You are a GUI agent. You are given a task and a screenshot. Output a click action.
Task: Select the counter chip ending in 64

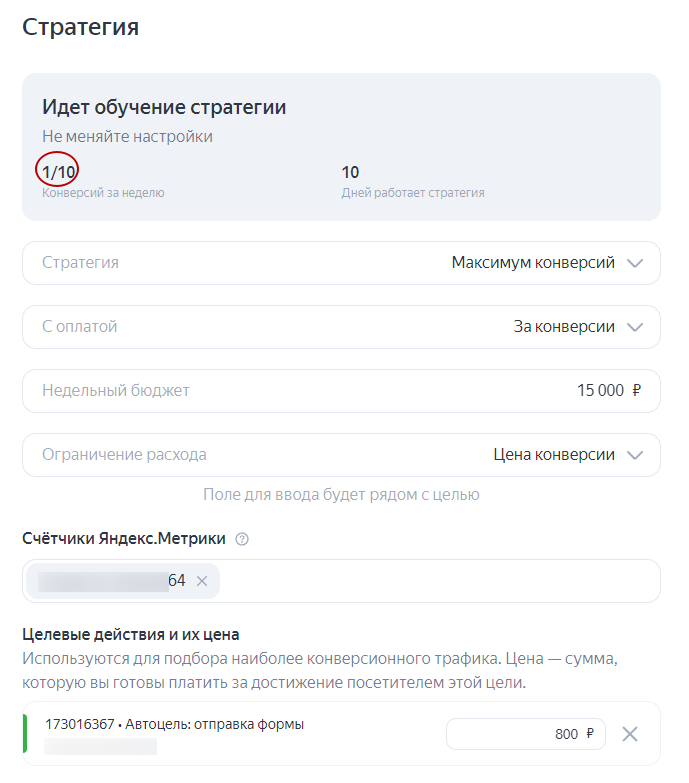click(110, 581)
